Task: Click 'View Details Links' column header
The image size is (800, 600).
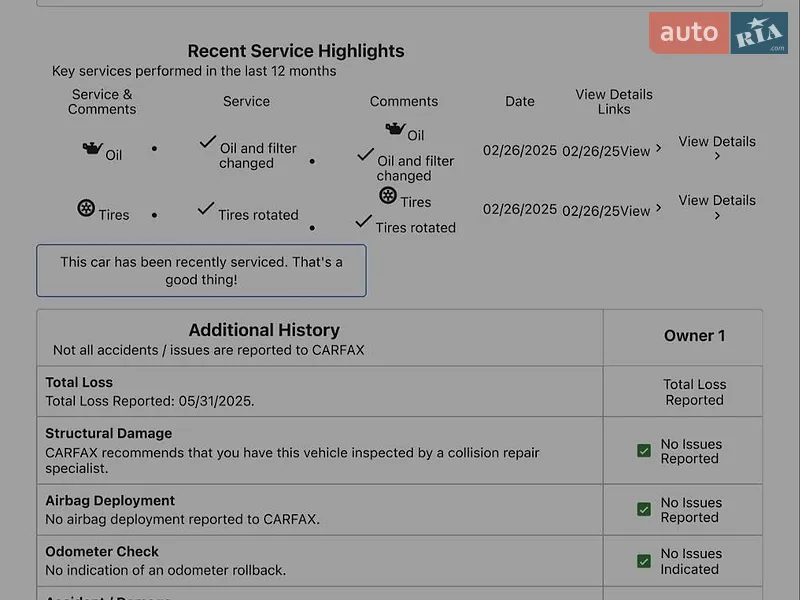Action: point(614,102)
